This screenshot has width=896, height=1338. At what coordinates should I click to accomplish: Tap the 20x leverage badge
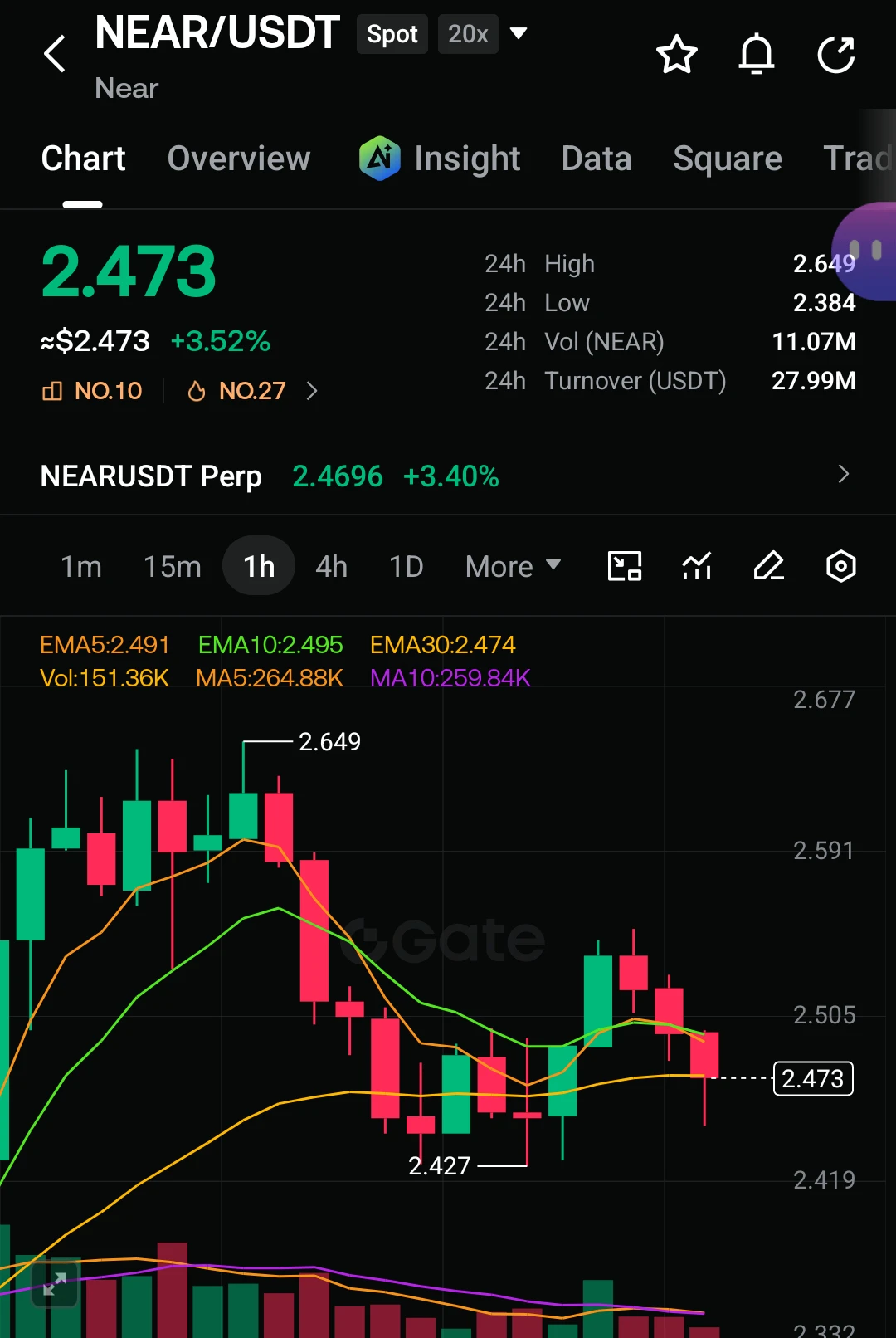tap(468, 34)
